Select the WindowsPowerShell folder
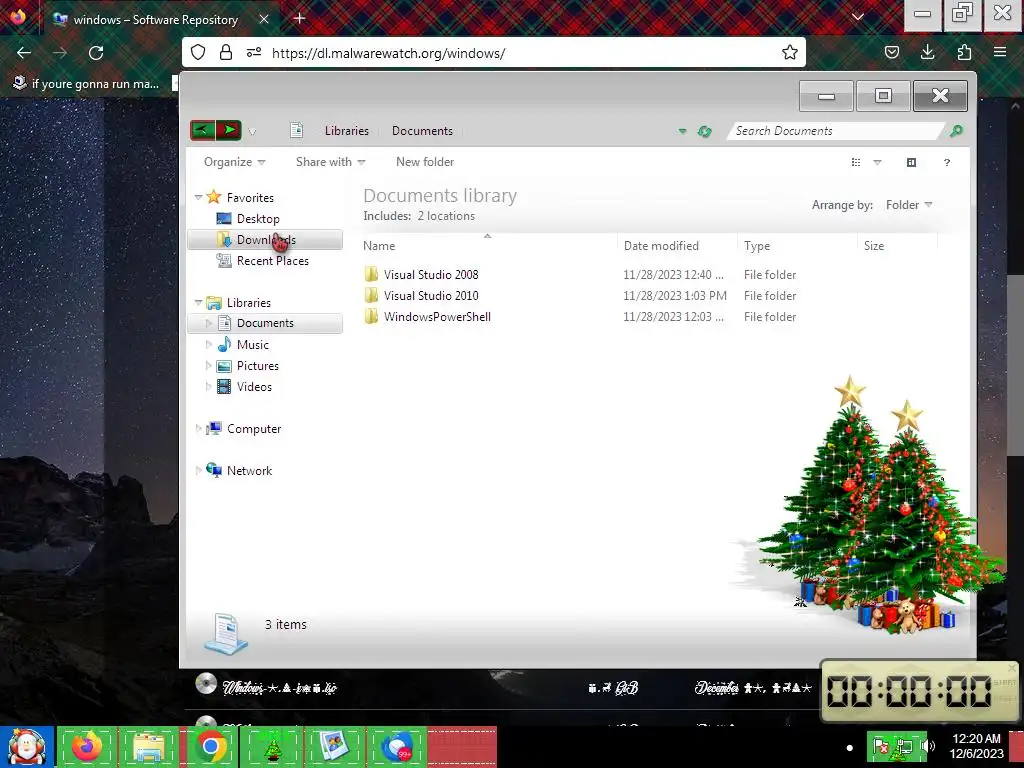This screenshot has height=768, width=1024. [x=437, y=317]
